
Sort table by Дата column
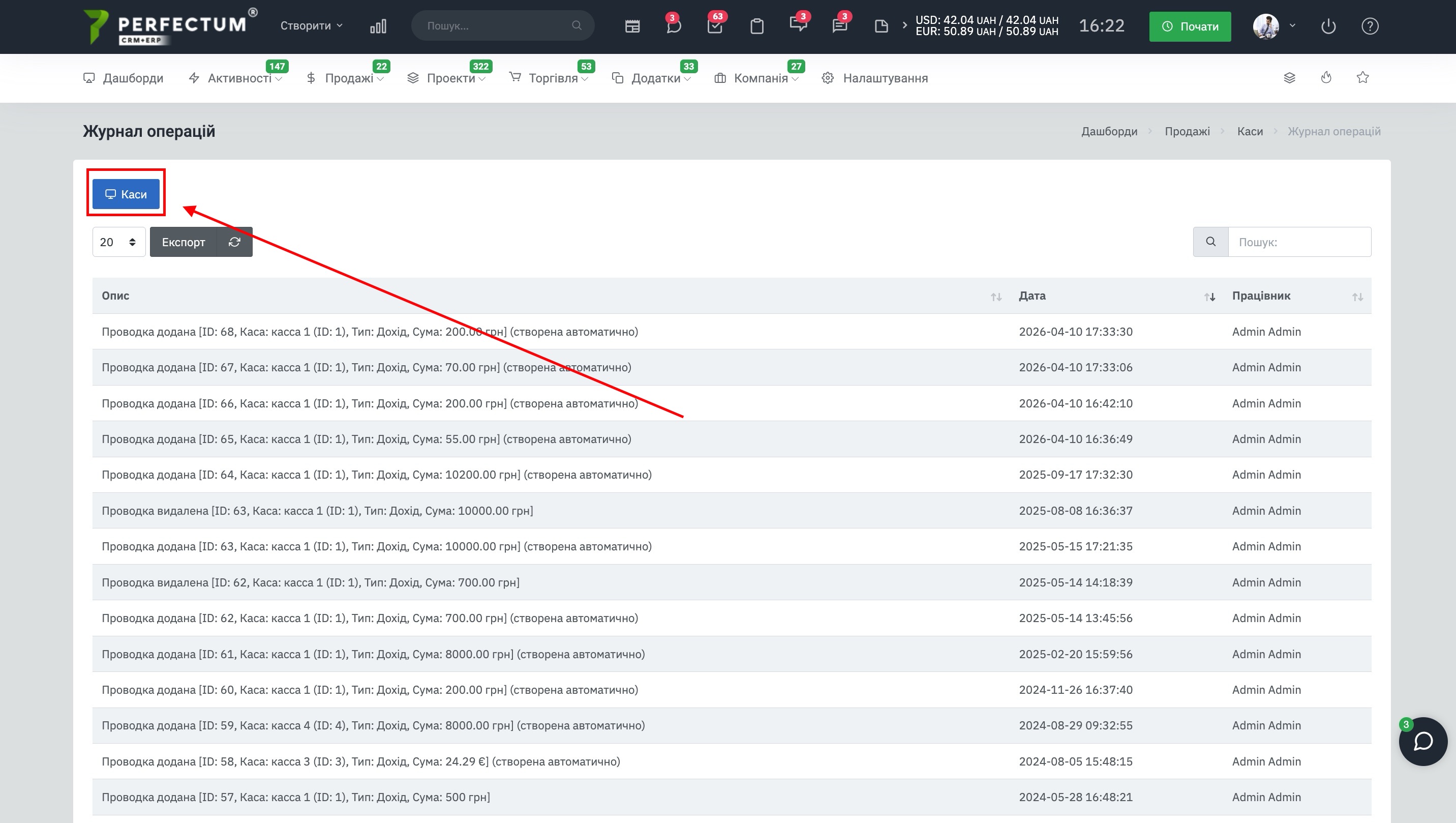point(1209,297)
